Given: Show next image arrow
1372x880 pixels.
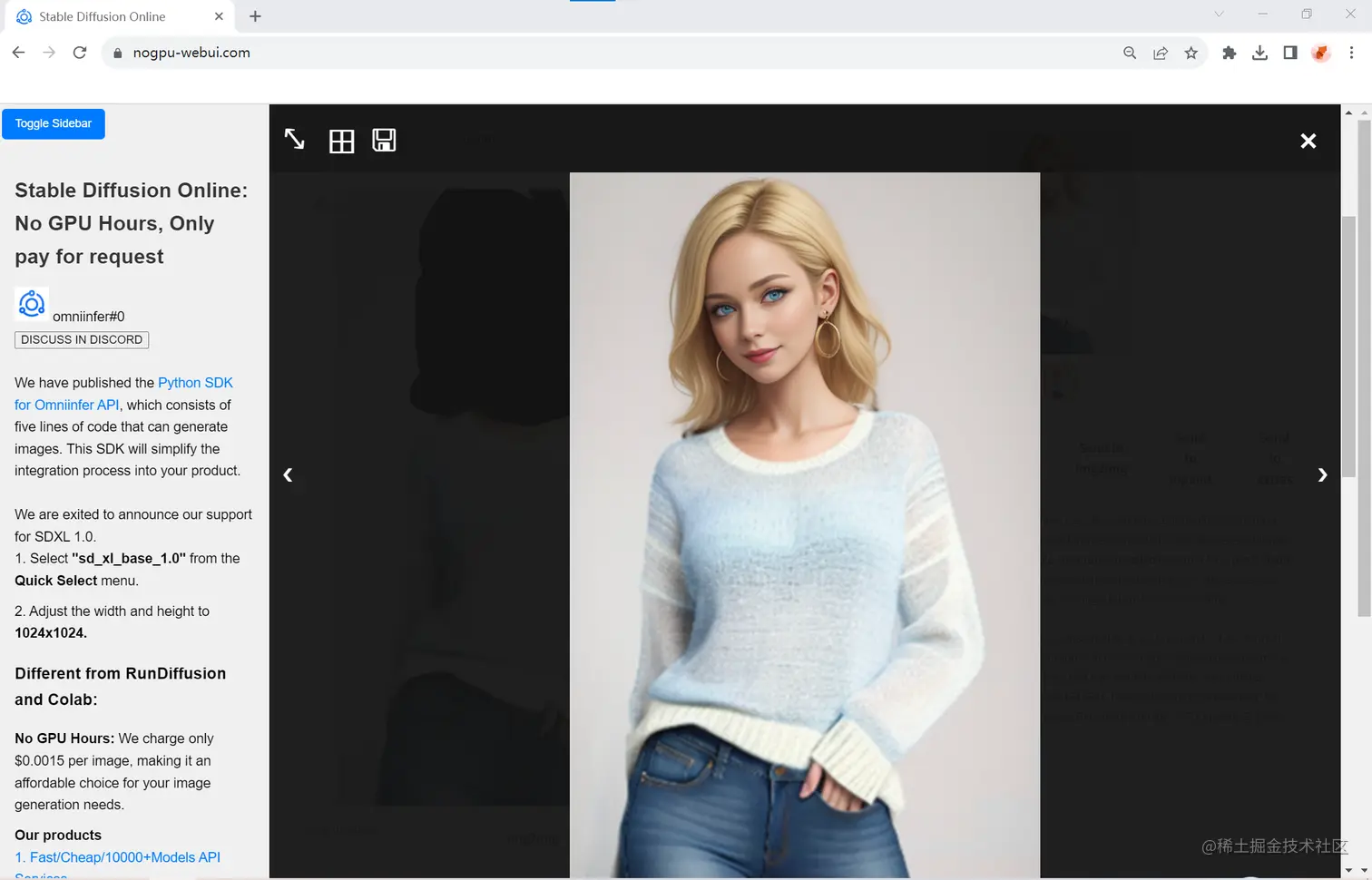Looking at the screenshot, I should [x=1322, y=474].
